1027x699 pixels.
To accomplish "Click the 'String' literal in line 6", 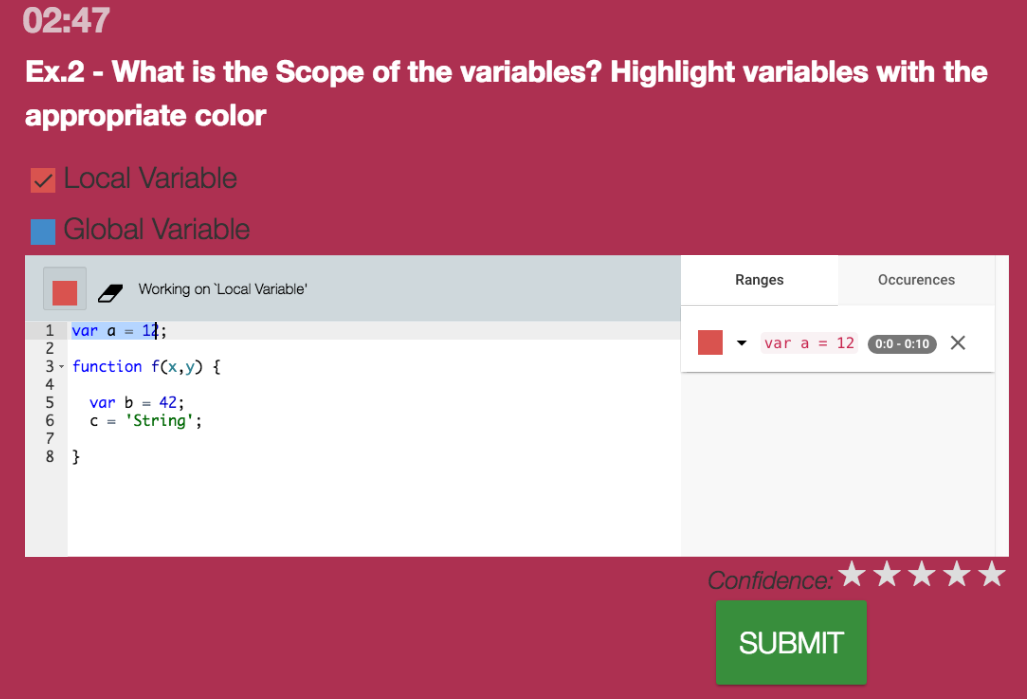I will 160,421.
